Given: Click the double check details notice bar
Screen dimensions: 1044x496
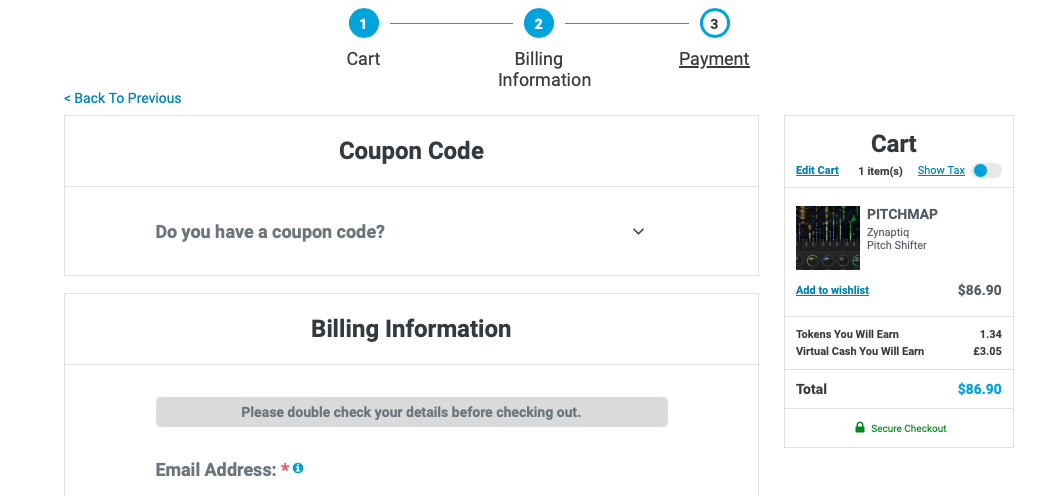Looking at the screenshot, I should (411, 412).
